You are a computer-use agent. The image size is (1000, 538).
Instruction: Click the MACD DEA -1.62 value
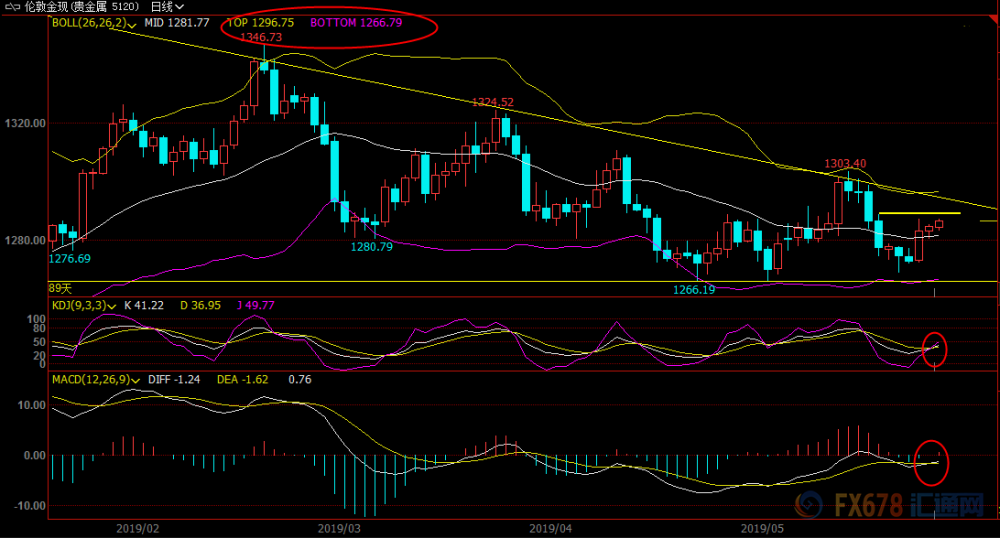point(242,379)
